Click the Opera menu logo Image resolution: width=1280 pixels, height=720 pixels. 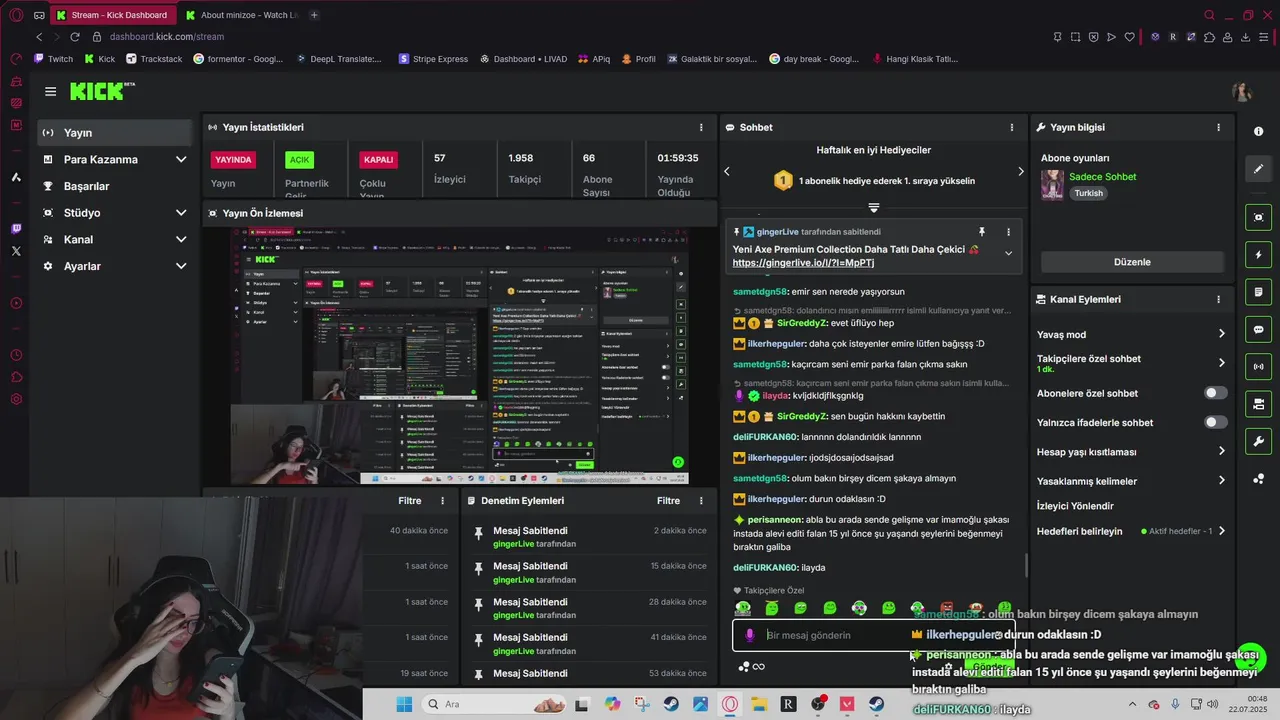pyautogui.click(x=14, y=15)
